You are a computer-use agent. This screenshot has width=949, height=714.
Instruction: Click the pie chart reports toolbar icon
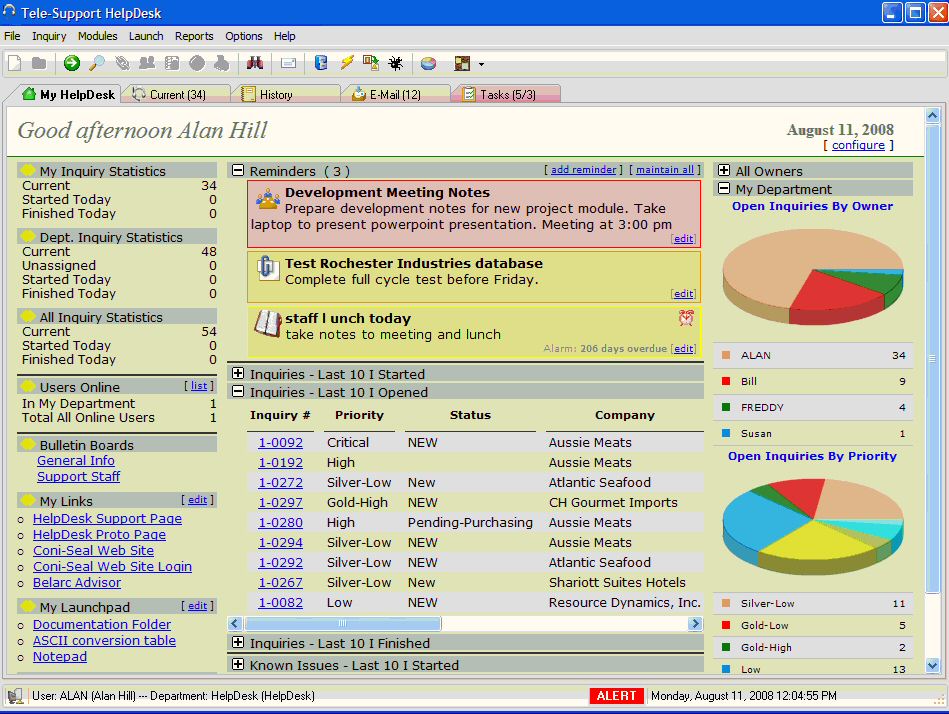coord(429,63)
